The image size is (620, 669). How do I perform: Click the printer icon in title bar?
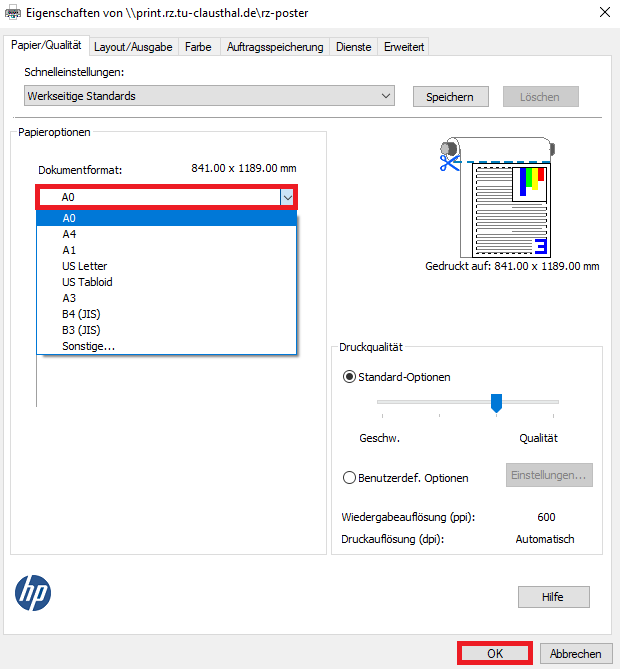[12, 12]
